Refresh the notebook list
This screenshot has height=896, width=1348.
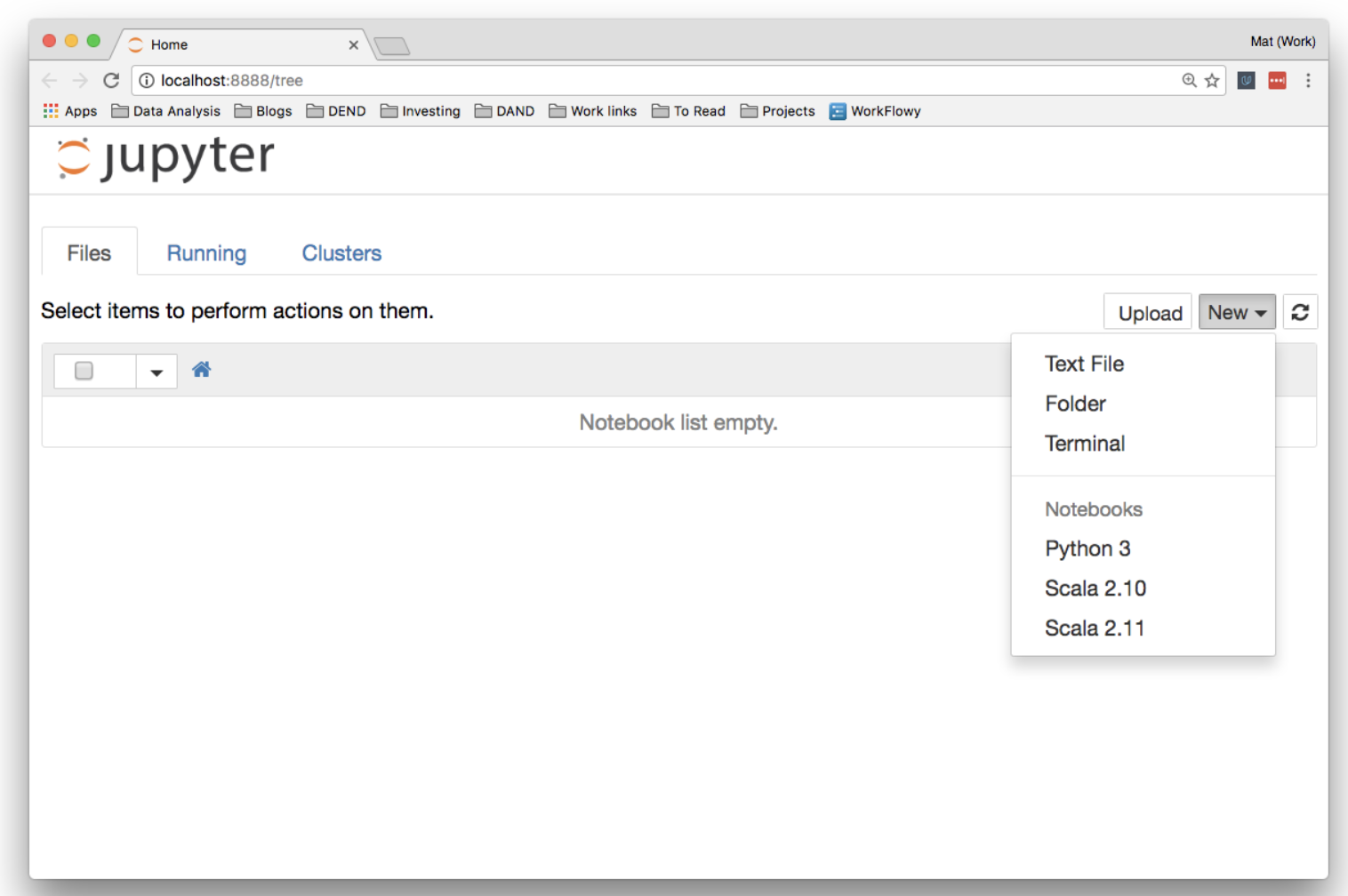(x=1300, y=312)
